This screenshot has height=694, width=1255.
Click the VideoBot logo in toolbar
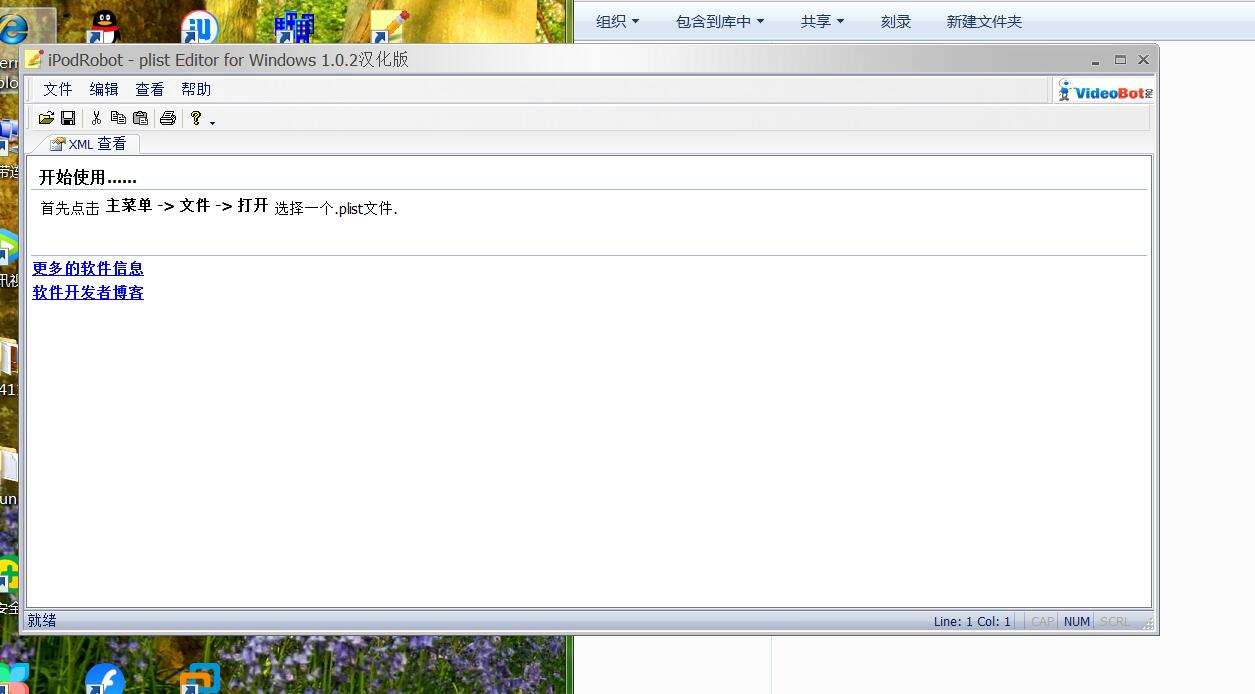tap(1105, 91)
